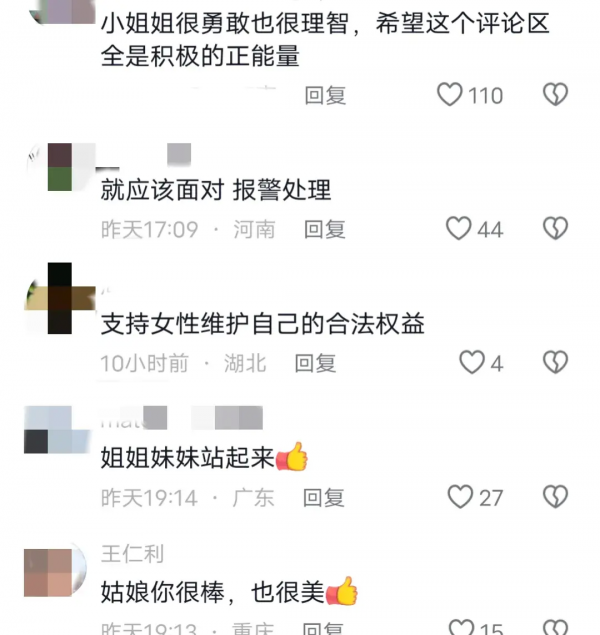Open 王仁利's user profile name
600x635 pixels.
pyautogui.click(x=132, y=554)
